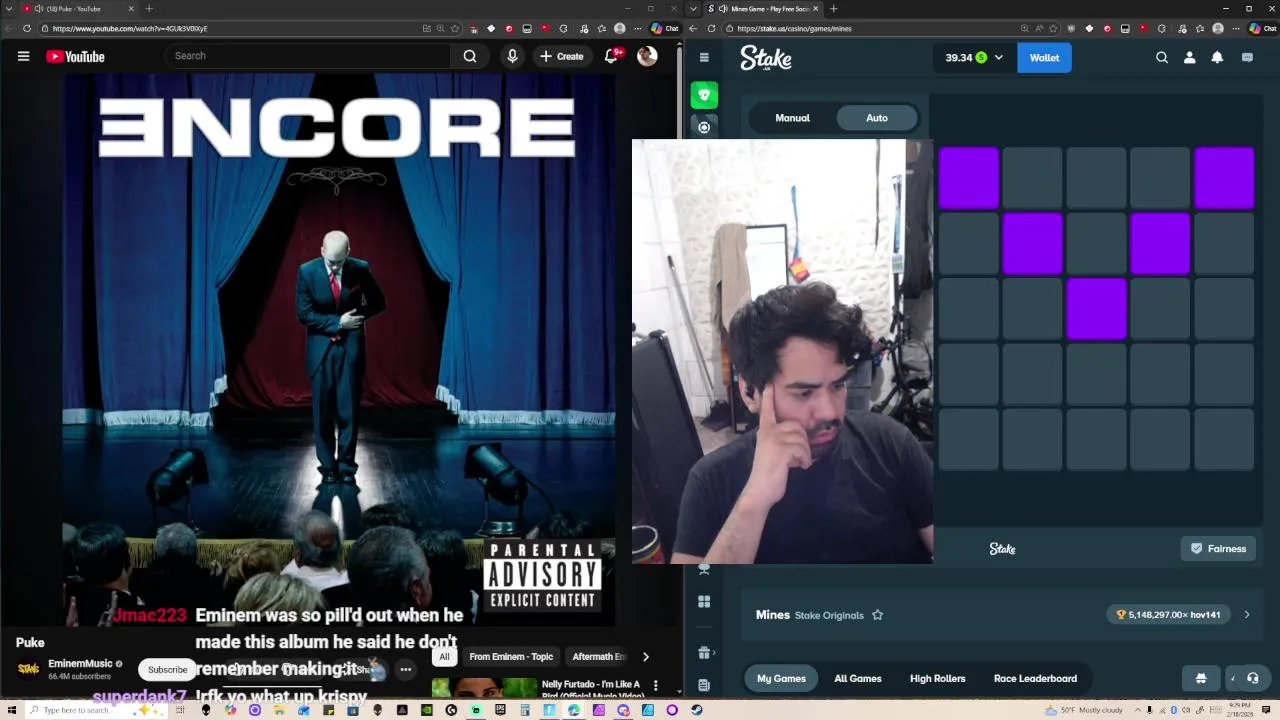Switch the Mines game to Auto mode

pyautogui.click(x=877, y=118)
